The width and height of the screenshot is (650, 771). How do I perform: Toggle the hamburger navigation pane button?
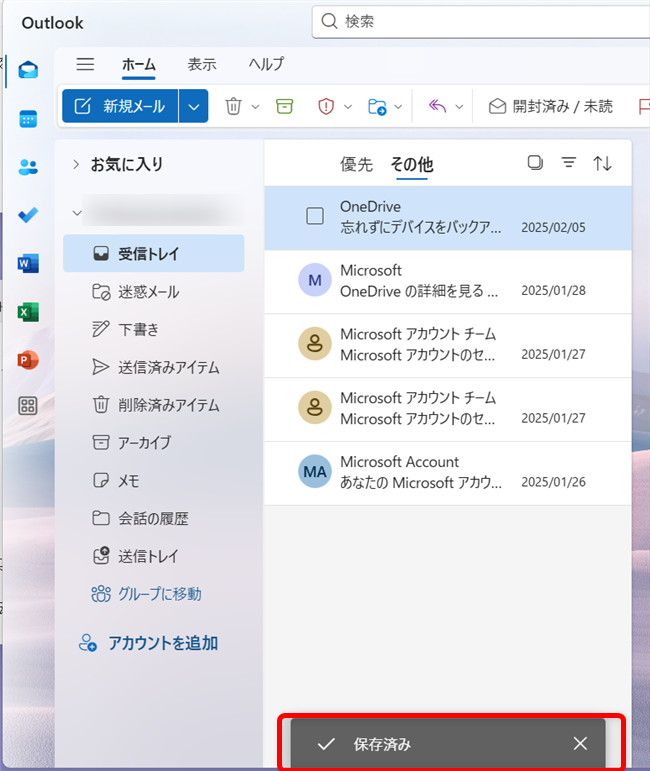coord(86,64)
